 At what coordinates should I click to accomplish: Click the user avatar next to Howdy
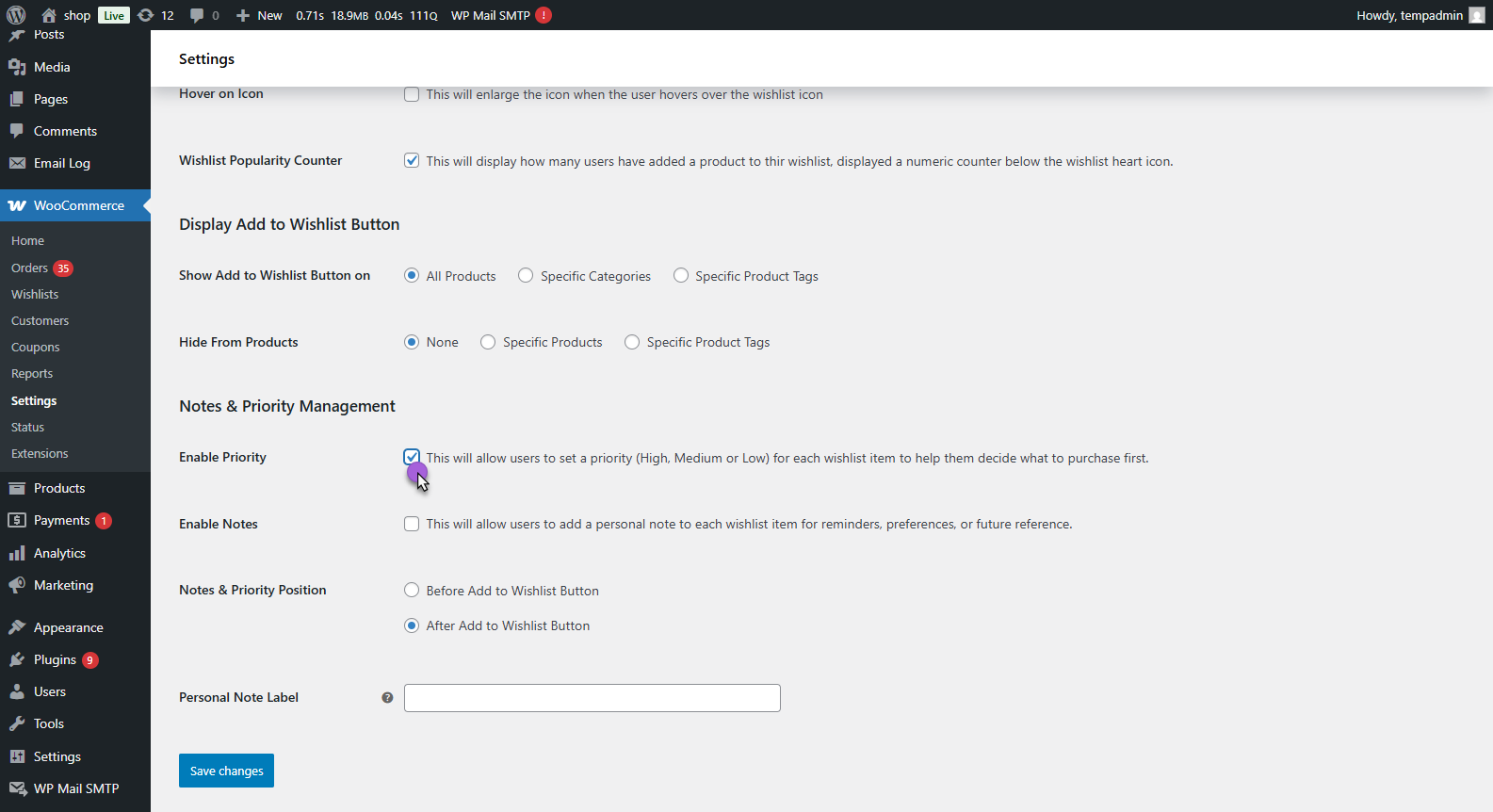(1476, 15)
